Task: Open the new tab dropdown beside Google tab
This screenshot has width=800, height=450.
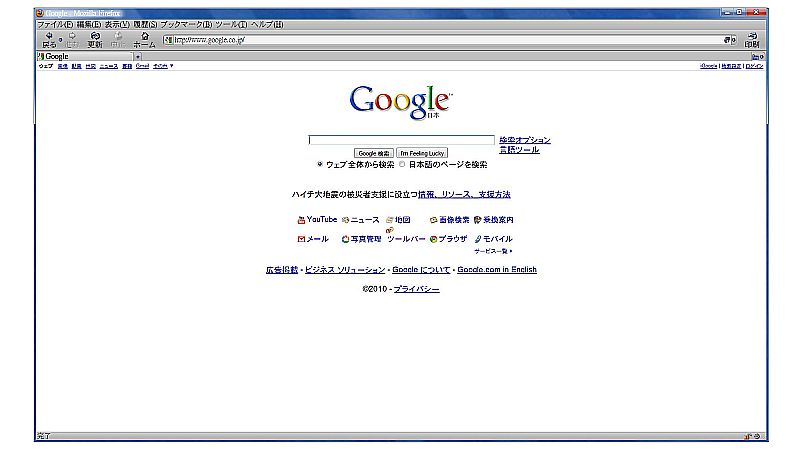Action: (137, 57)
